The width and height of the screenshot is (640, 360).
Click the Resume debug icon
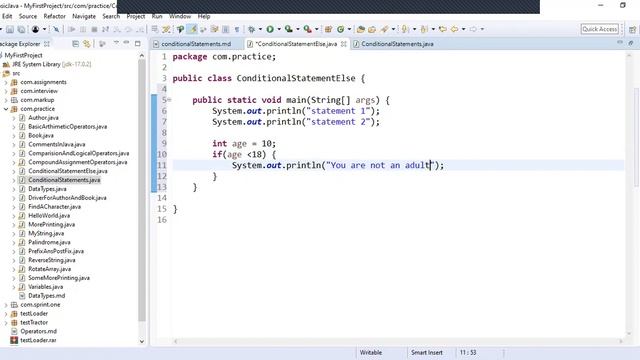pyautogui.click(x=71, y=29)
